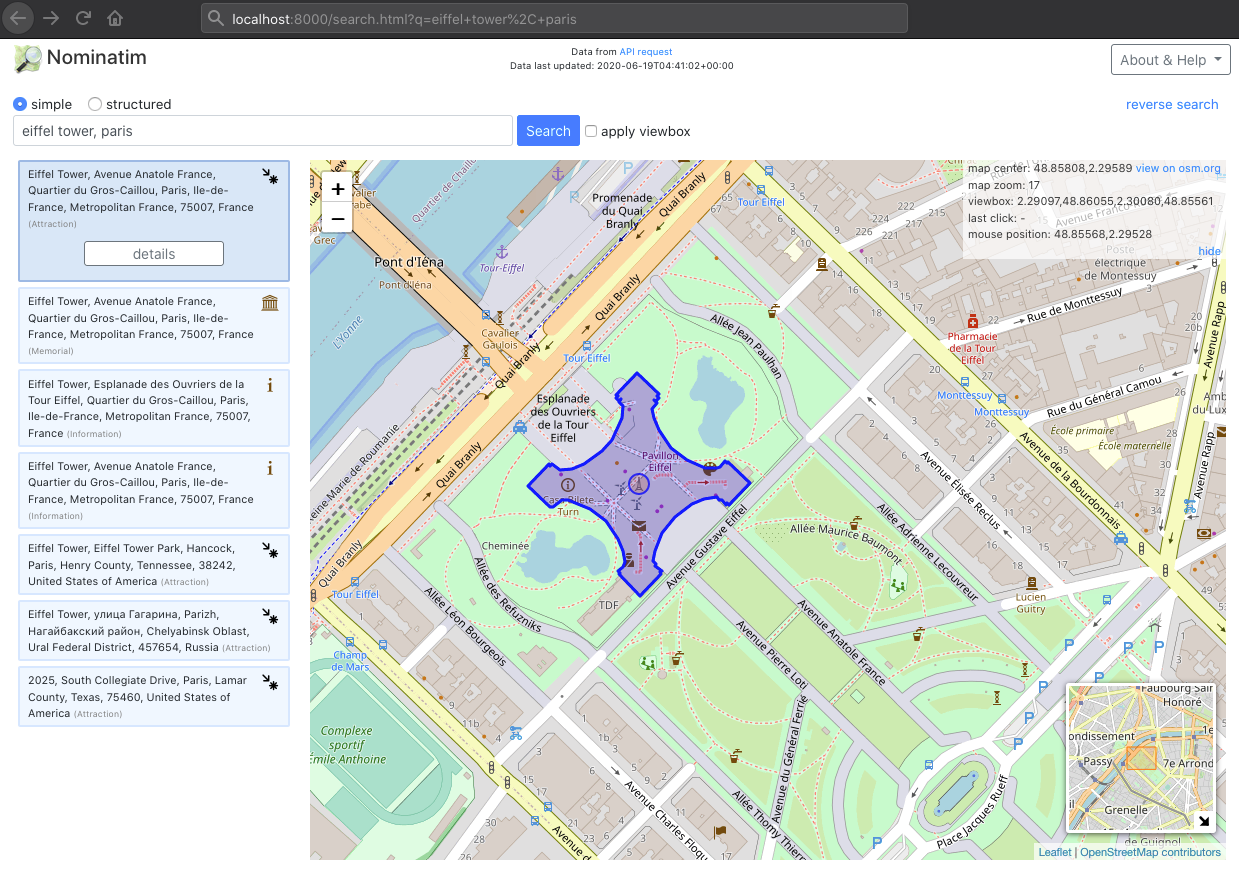
Task: Click the Avenue Gustave Eiffel map label
Action: click(707, 547)
